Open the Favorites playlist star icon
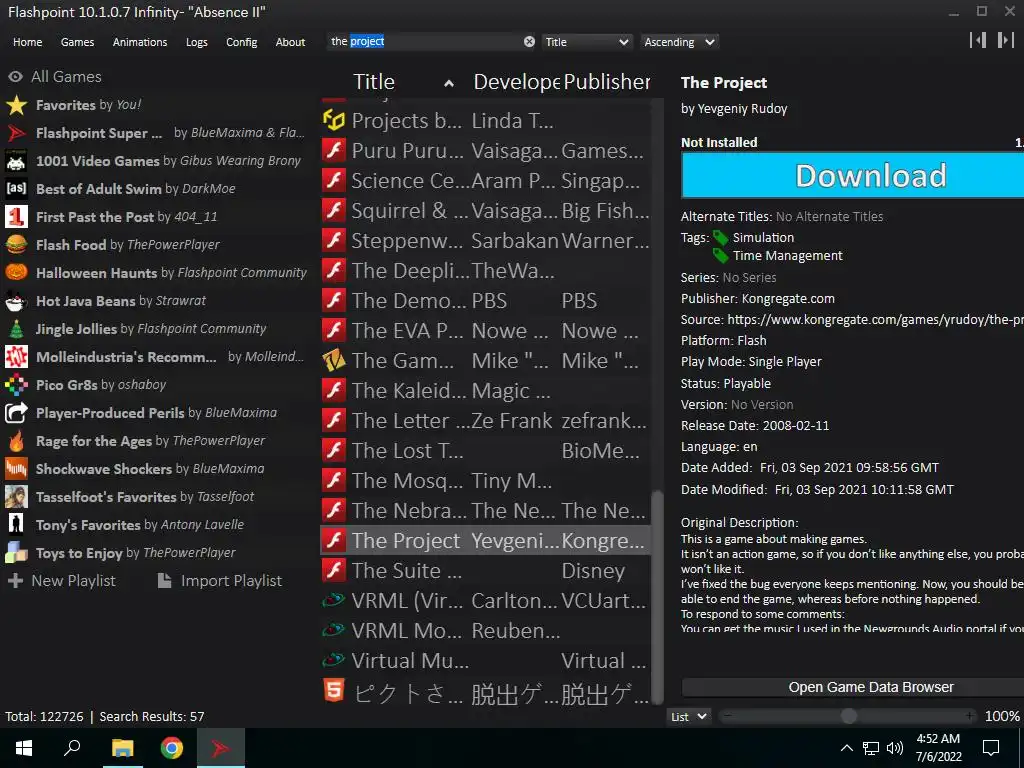Image resolution: width=1024 pixels, height=768 pixels. [x=16, y=105]
